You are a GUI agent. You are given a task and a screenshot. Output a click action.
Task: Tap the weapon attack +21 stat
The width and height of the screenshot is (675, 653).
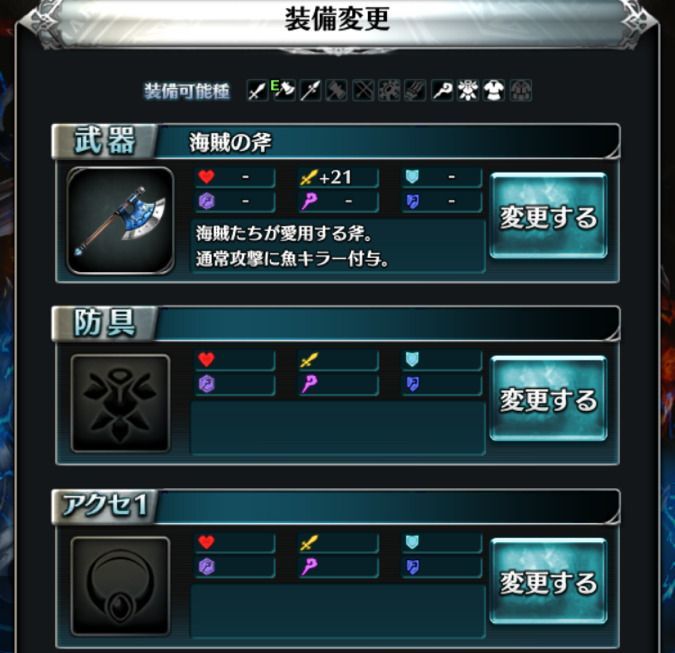(x=338, y=177)
